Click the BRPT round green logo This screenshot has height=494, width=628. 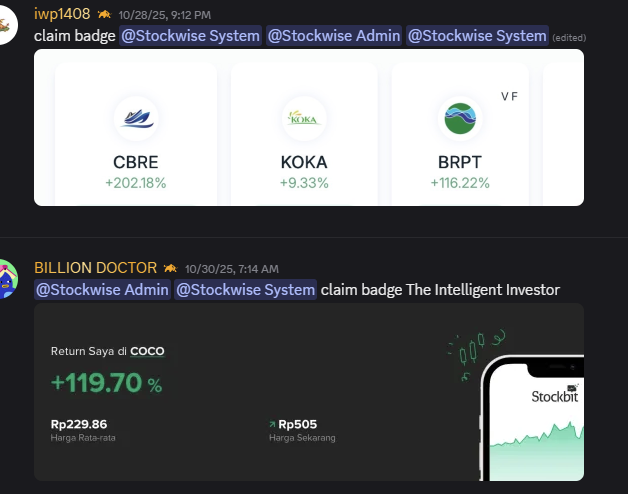pyautogui.click(x=462, y=119)
